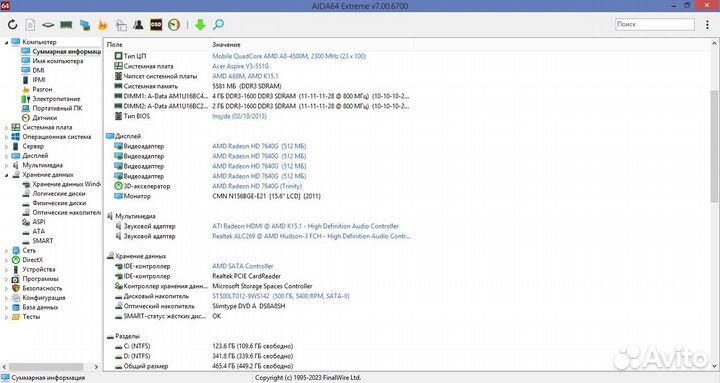This screenshot has width=720, height=383.
Task: Open the DMI tree item
Action: click(38, 70)
